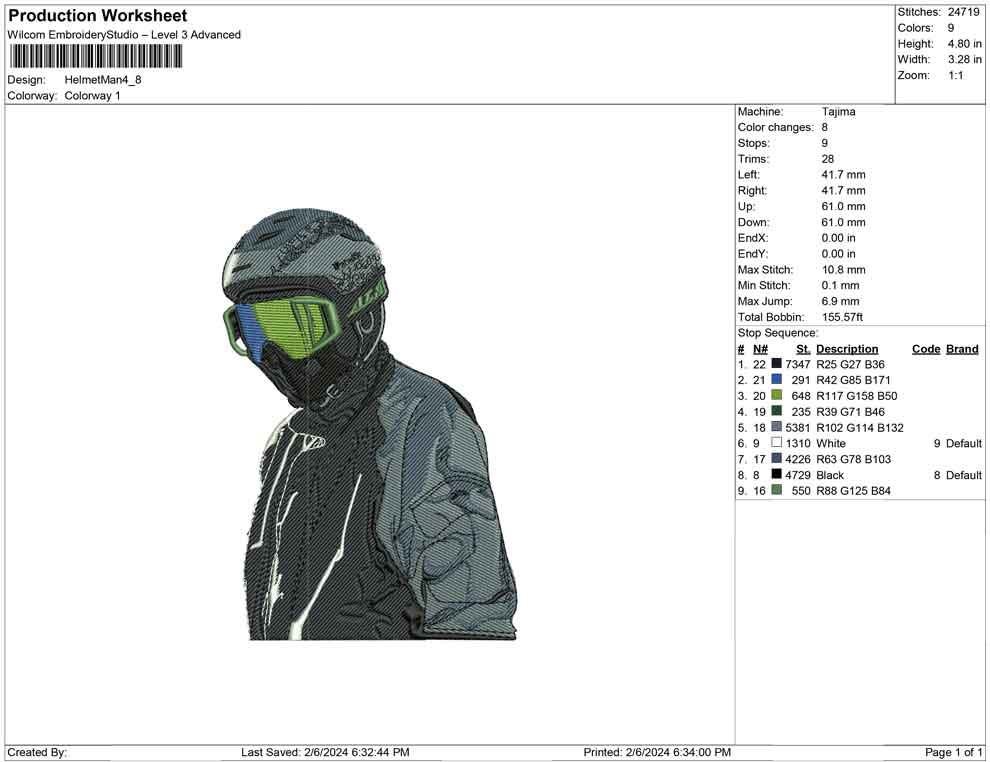Select the blue swatch R42 G85 B171
The width and height of the screenshot is (990, 762).
coord(776,380)
